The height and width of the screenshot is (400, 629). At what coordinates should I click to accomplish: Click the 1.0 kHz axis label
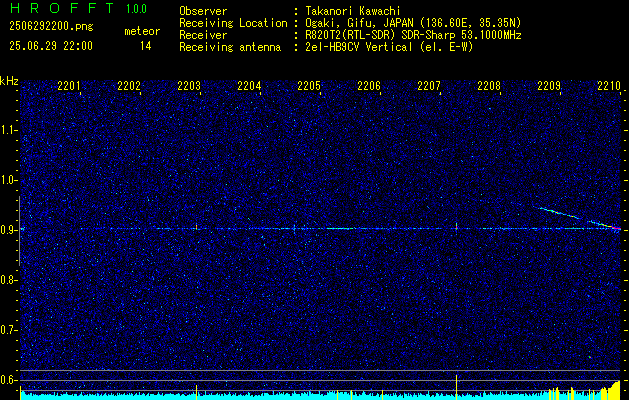point(9,180)
